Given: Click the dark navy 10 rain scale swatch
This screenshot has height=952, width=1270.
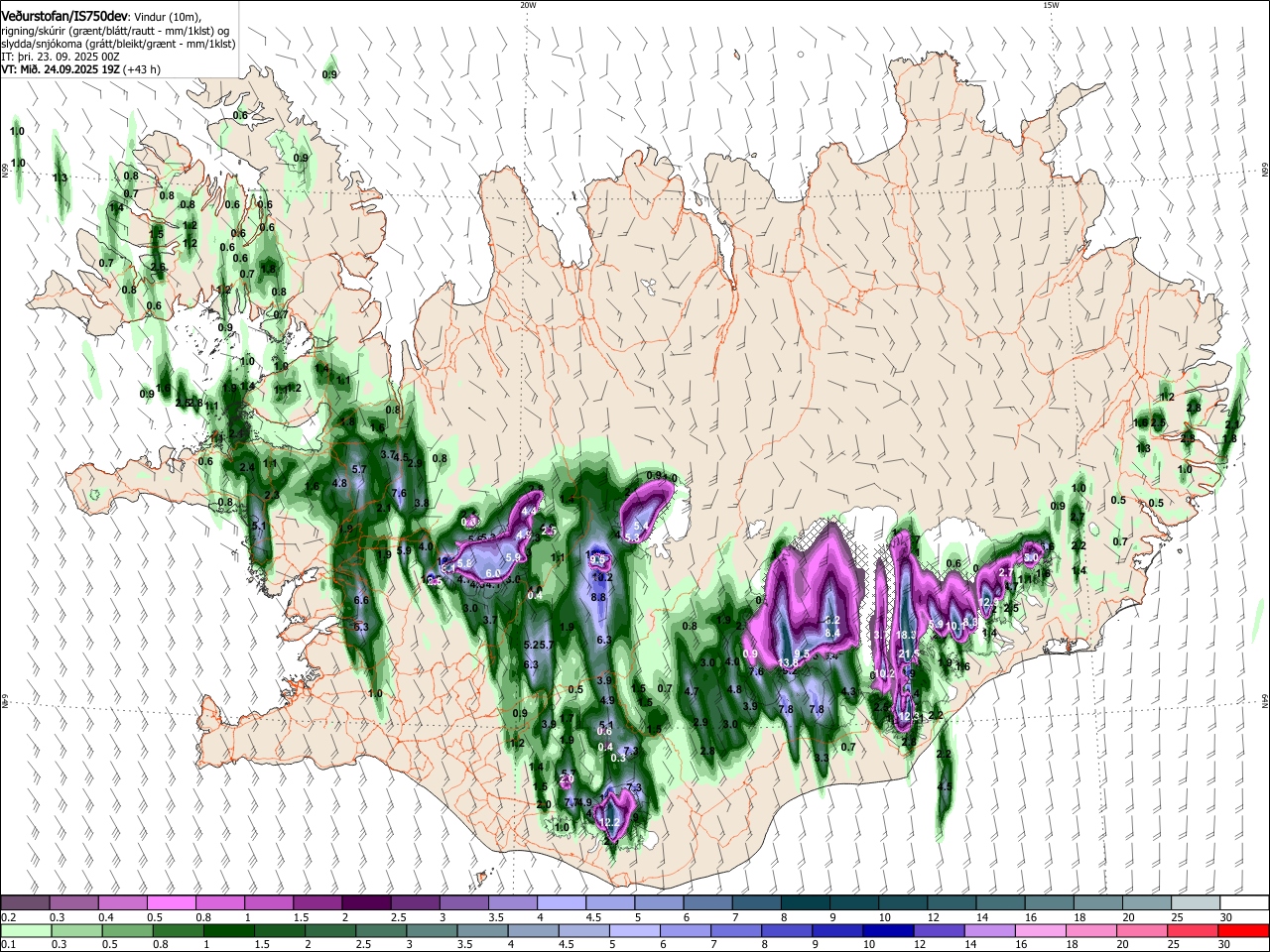Looking at the screenshot, I should 889,930.
